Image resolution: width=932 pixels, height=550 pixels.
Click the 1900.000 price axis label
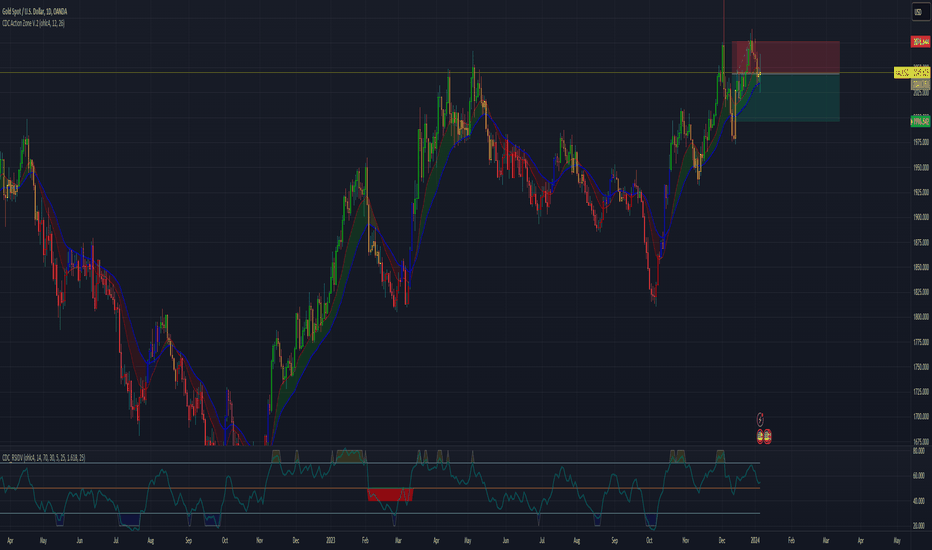tap(921, 217)
